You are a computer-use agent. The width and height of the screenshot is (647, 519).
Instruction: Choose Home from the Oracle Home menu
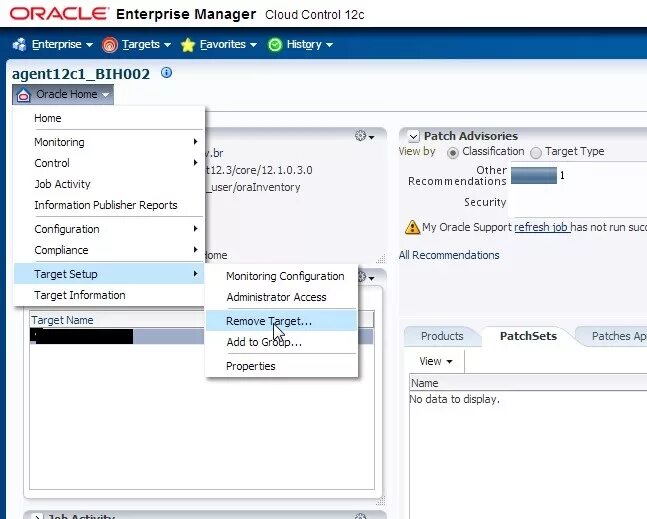point(109,118)
